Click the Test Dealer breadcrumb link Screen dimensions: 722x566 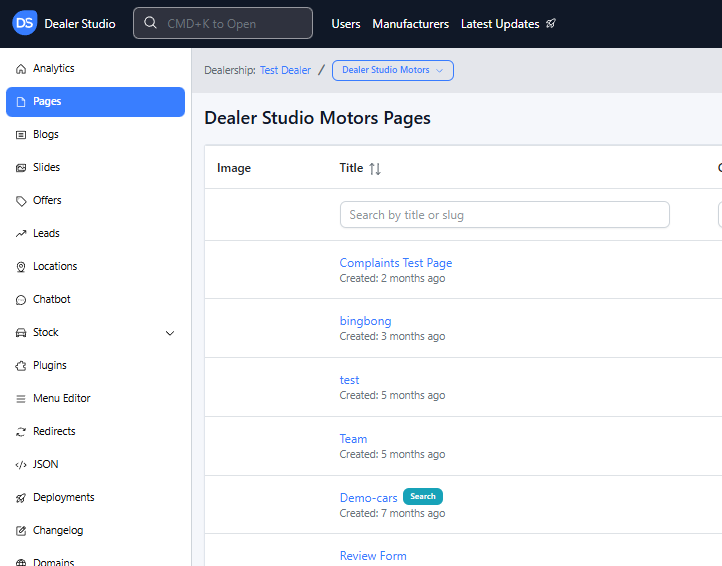285,70
